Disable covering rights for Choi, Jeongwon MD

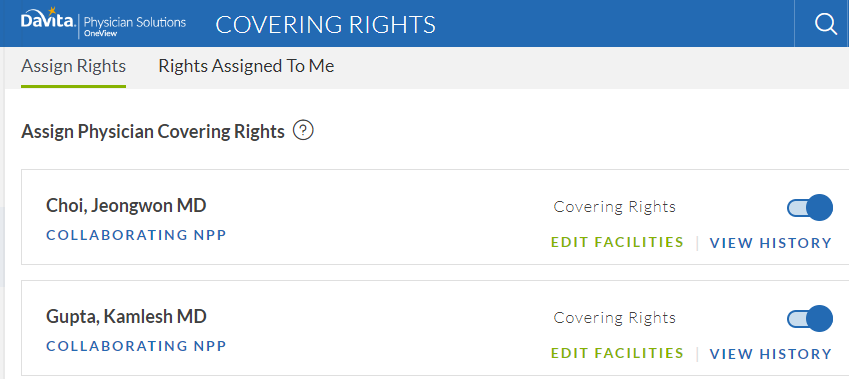tap(809, 207)
